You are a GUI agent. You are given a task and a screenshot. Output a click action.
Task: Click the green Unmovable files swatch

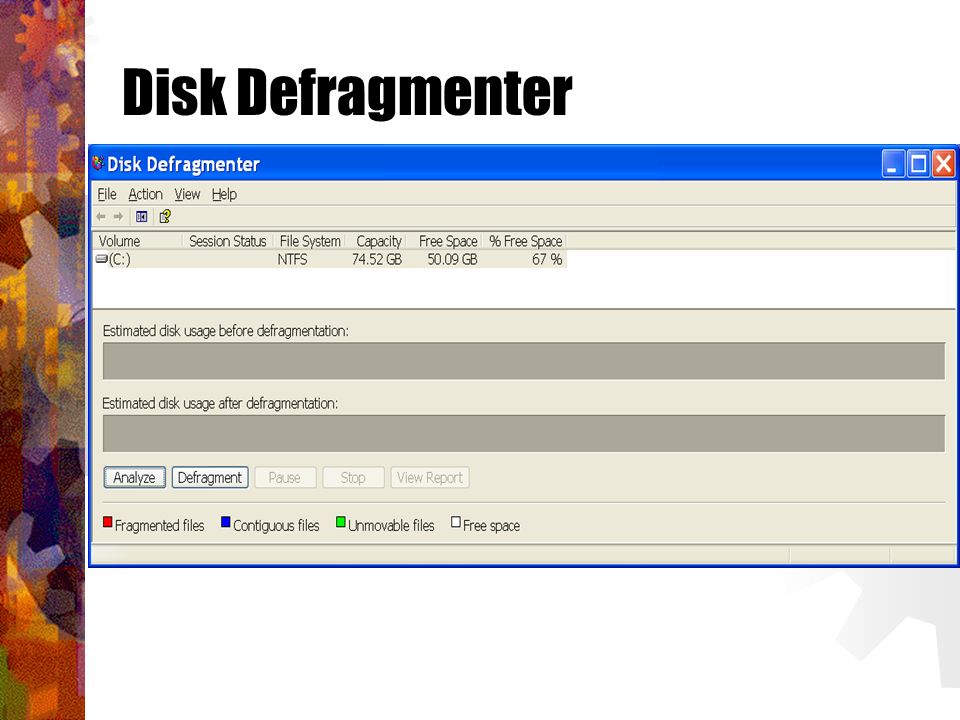coord(340,522)
